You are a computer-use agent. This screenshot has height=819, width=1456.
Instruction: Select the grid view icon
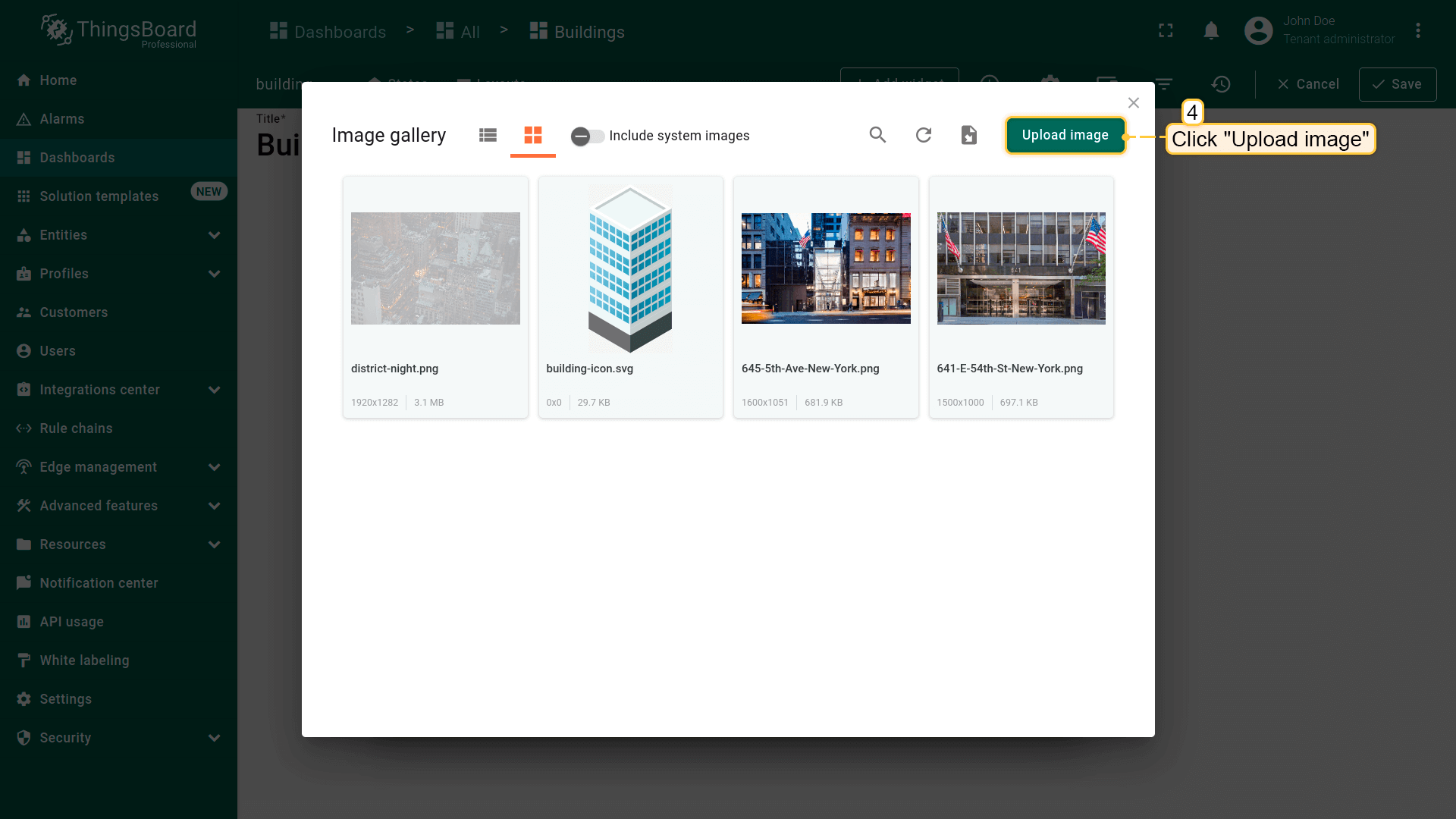point(533,135)
